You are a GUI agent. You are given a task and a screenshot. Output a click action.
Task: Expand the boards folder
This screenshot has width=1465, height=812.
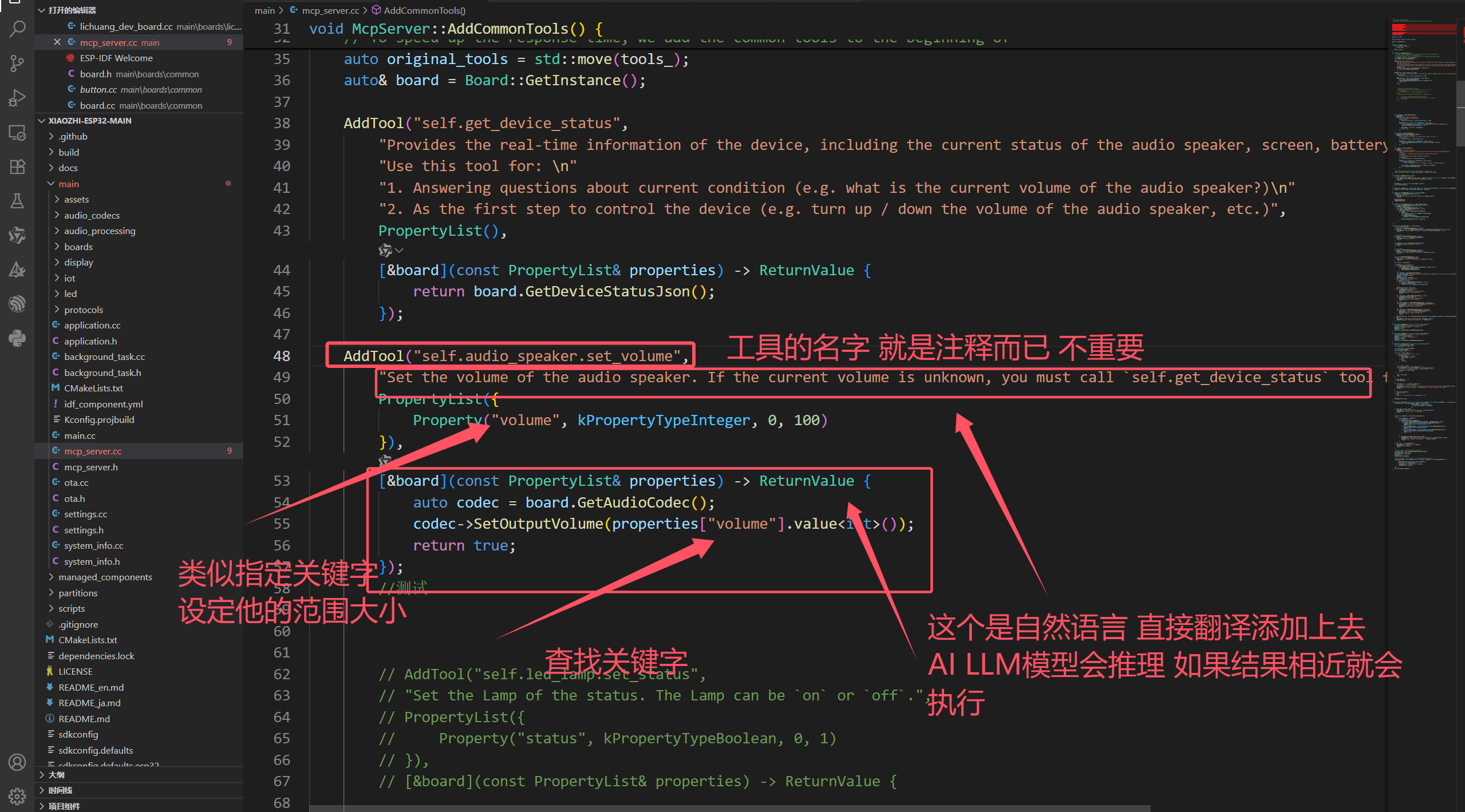[x=78, y=247]
